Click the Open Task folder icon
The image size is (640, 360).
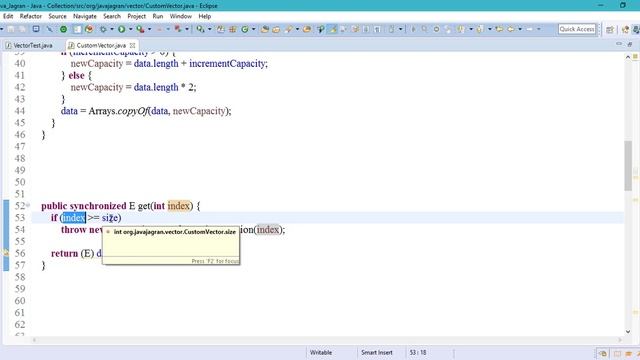coord(276,29)
